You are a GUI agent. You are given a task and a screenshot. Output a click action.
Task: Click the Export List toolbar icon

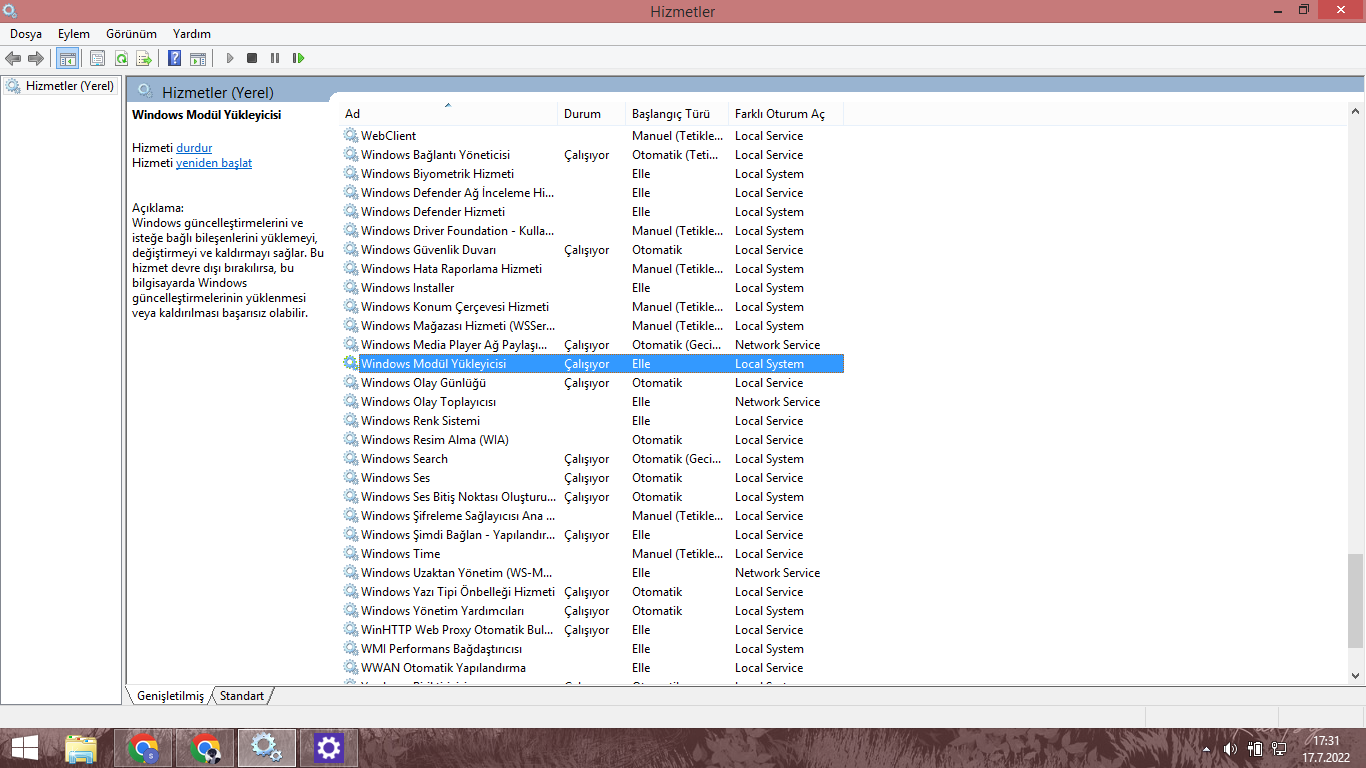144,58
